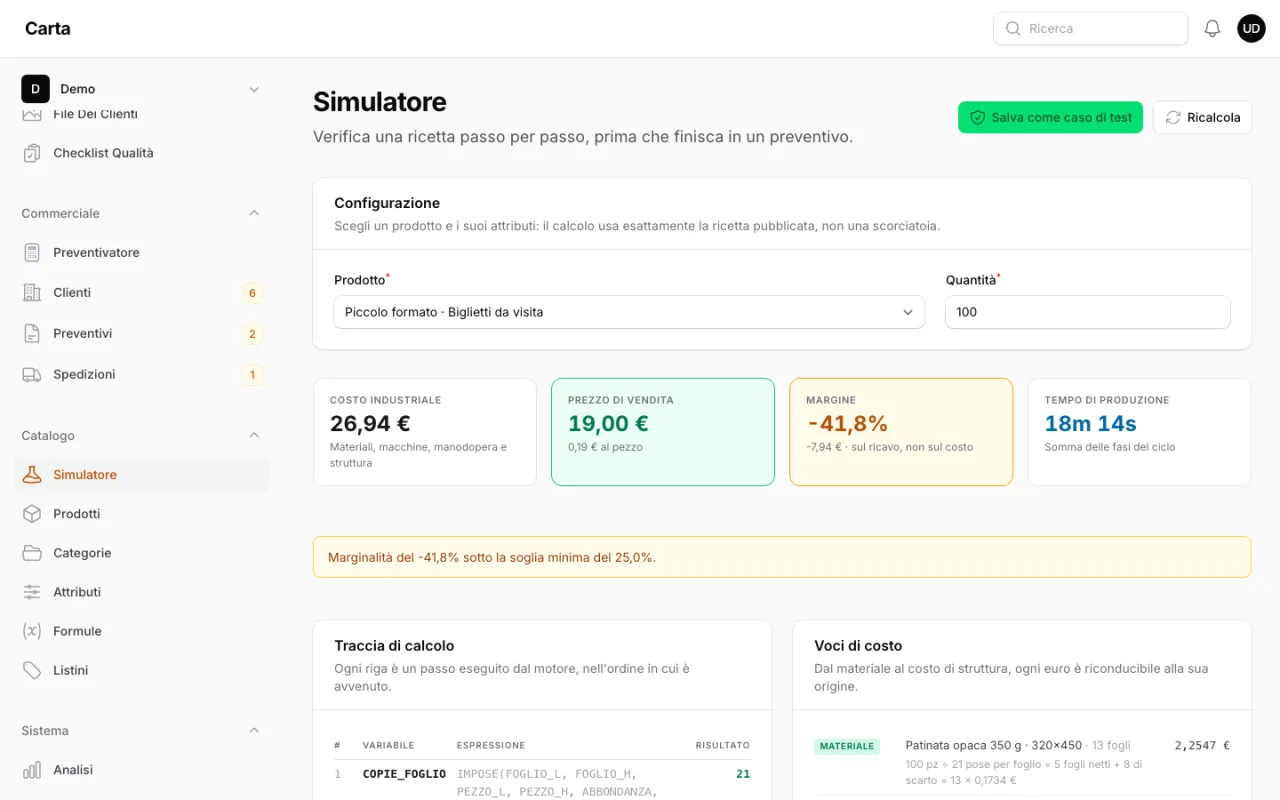Click the Preventivi document icon
This screenshot has height=800, width=1280.
point(32,333)
